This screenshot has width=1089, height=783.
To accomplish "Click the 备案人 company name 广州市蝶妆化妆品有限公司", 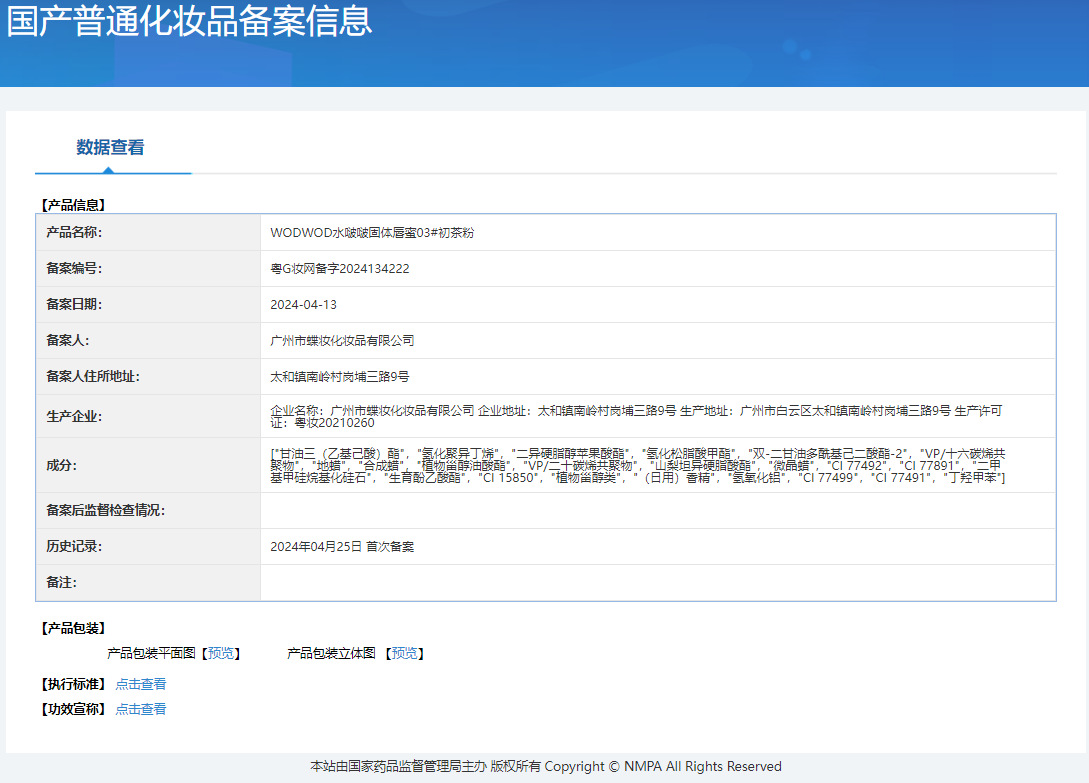I will pos(342,340).
